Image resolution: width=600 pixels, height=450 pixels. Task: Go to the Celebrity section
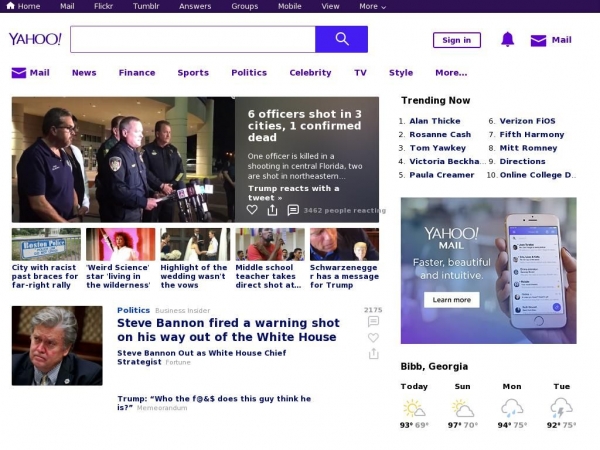click(310, 73)
